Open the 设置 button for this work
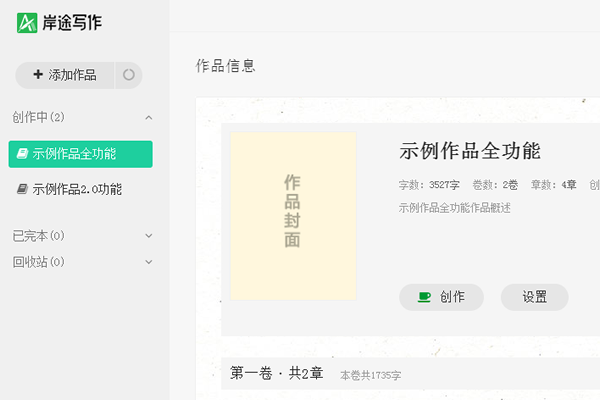Viewport: 600px width, 400px height. click(534, 297)
